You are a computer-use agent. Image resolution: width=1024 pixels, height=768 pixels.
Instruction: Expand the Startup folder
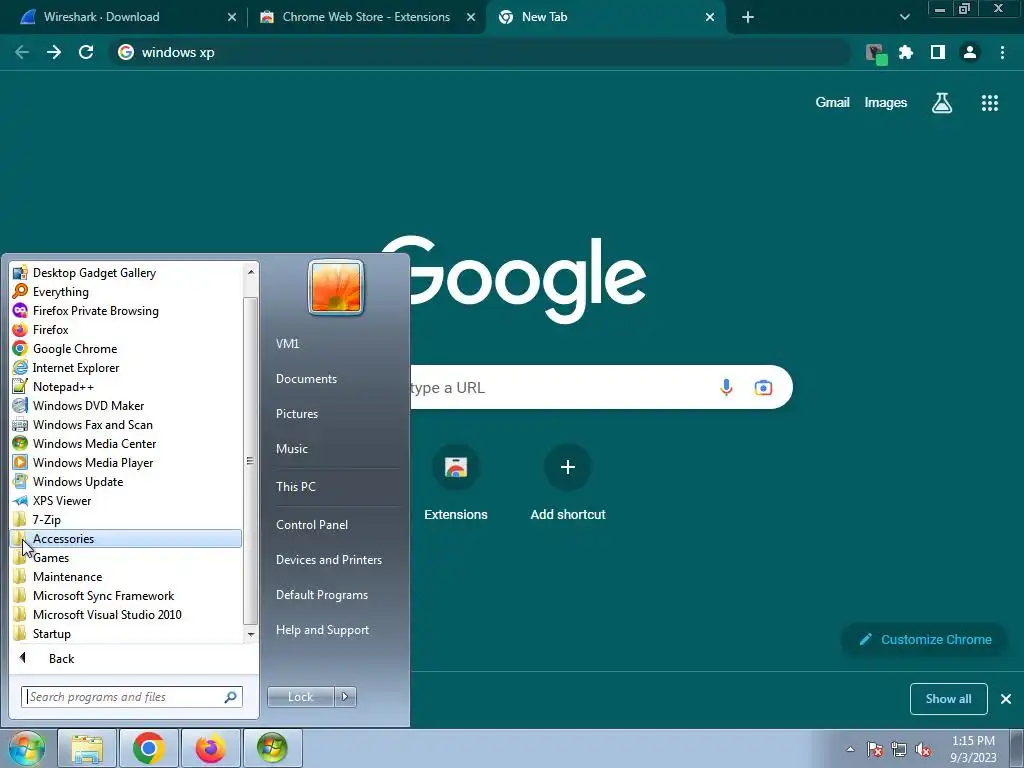(126, 633)
